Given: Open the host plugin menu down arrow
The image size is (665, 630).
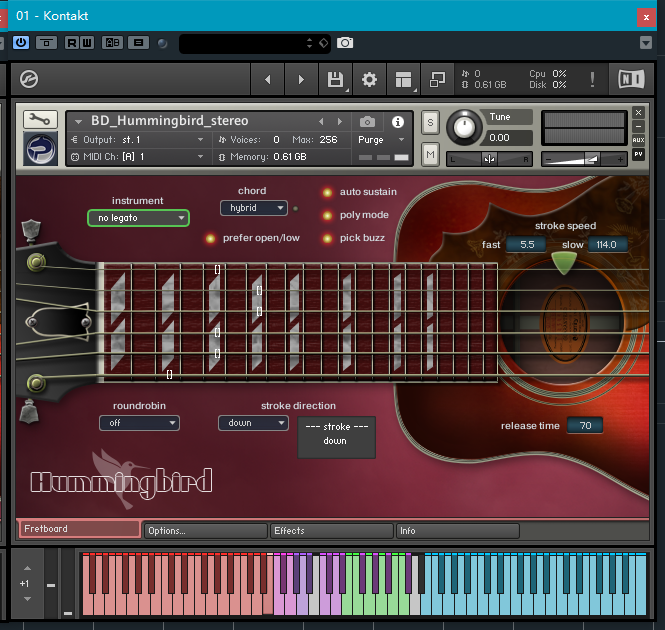Looking at the screenshot, I should pyautogui.click(x=646, y=42).
